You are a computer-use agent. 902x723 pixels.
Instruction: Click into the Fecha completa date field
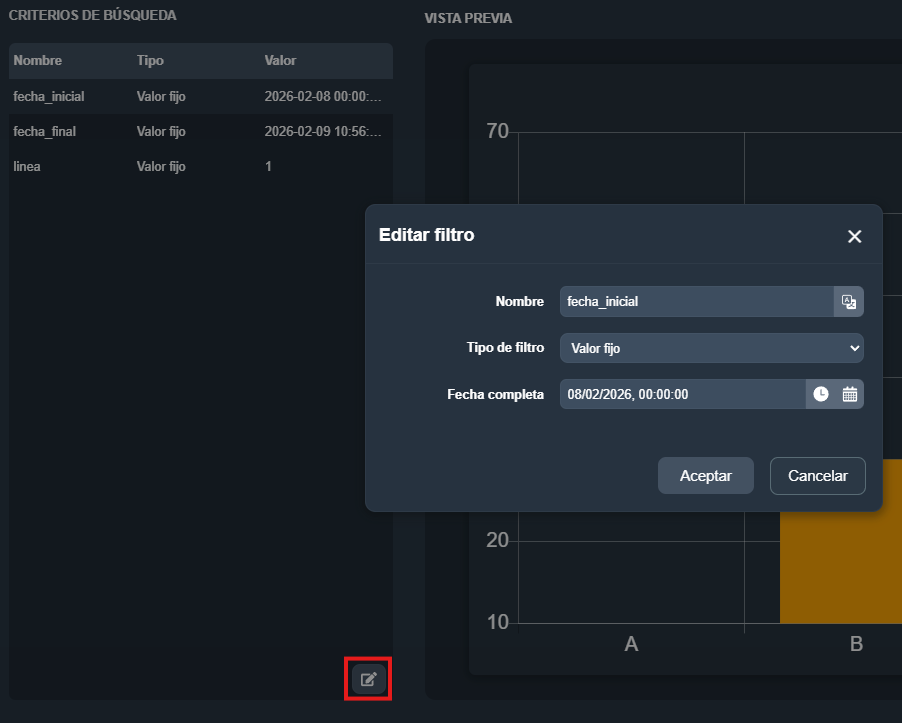pos(682,394)
